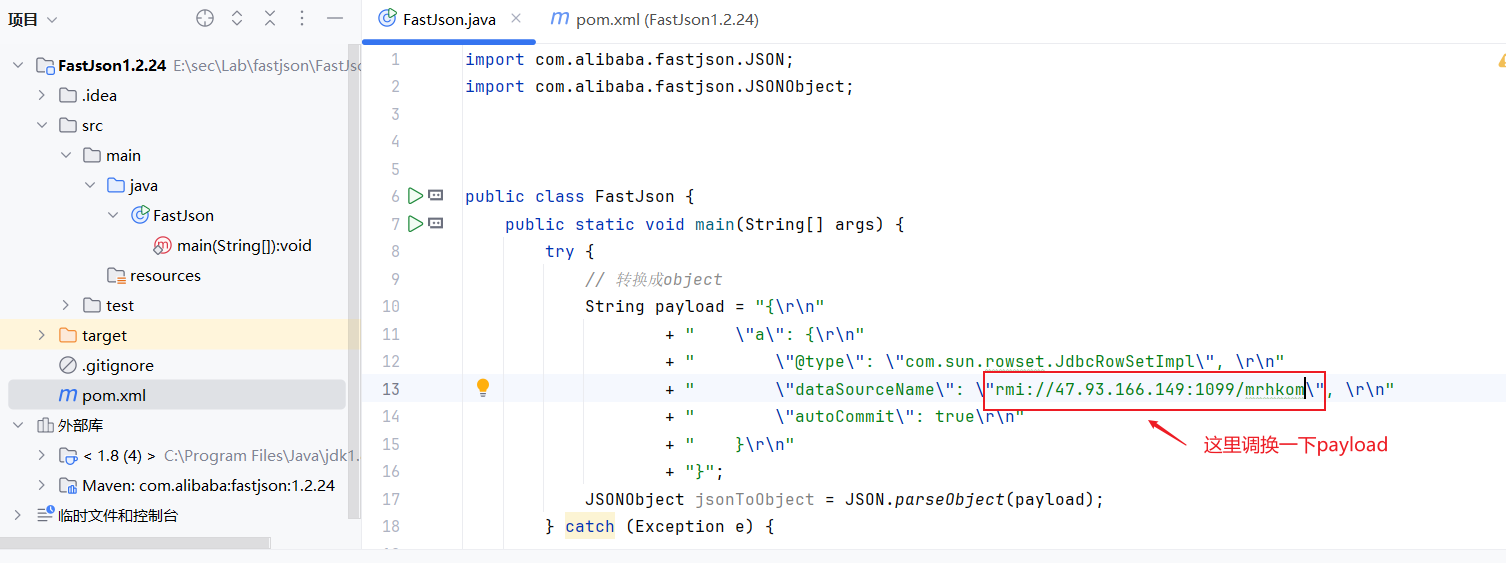Switch to the pom.xml (FastJson1.2.24) tab
The width and height of the screenshot is (1506, 563).
pyautogui.click(x=654, y=19)
